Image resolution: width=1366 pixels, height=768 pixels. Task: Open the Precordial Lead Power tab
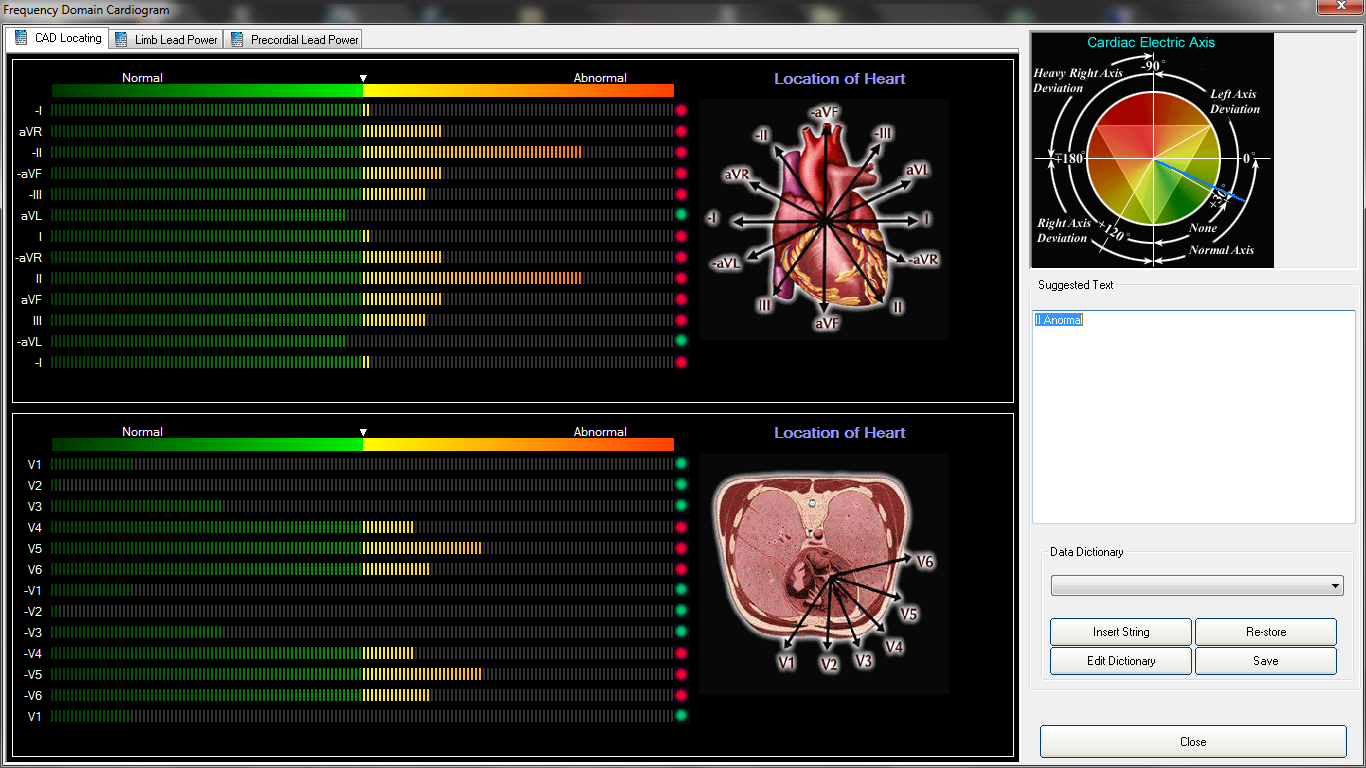click(295, 39)
